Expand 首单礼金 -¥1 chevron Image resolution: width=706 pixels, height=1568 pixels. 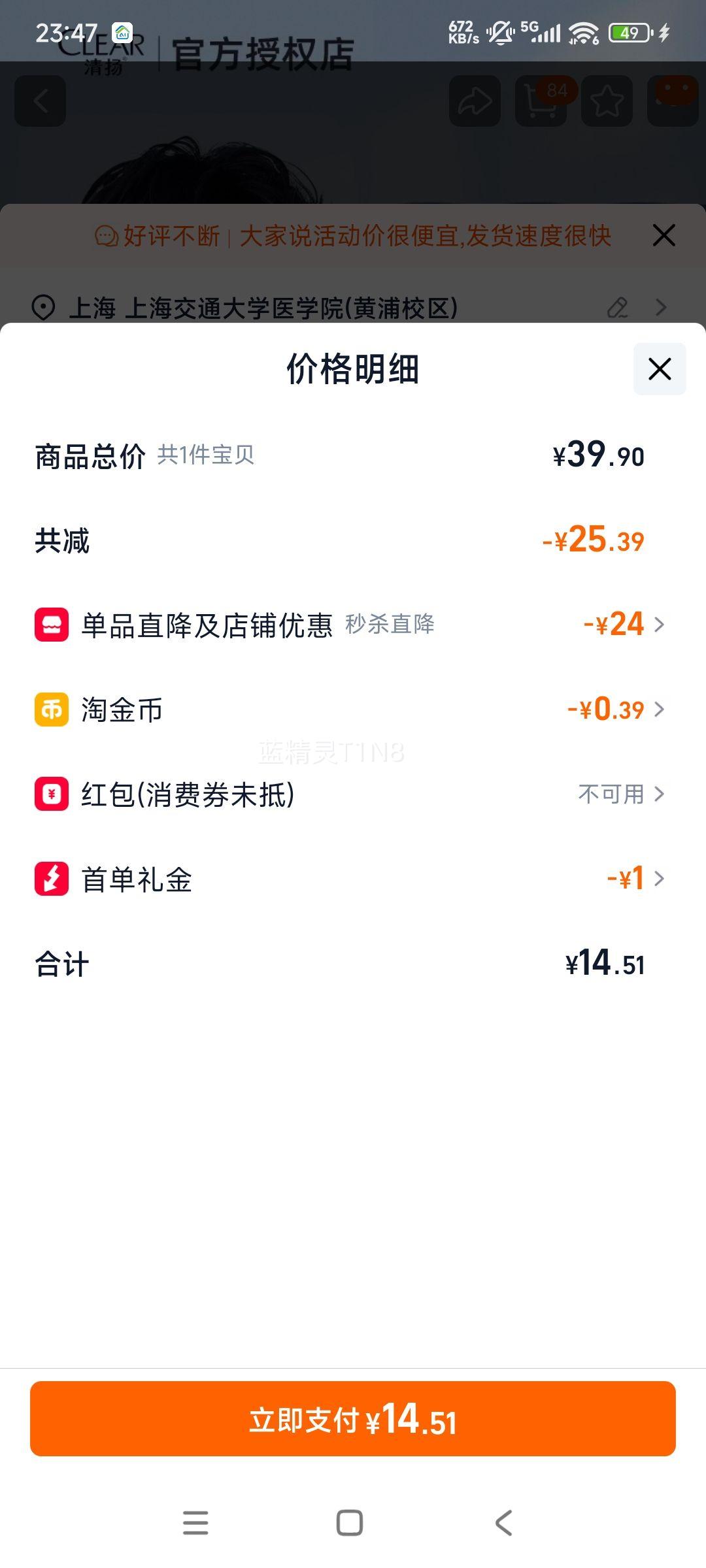pos(659,879)
